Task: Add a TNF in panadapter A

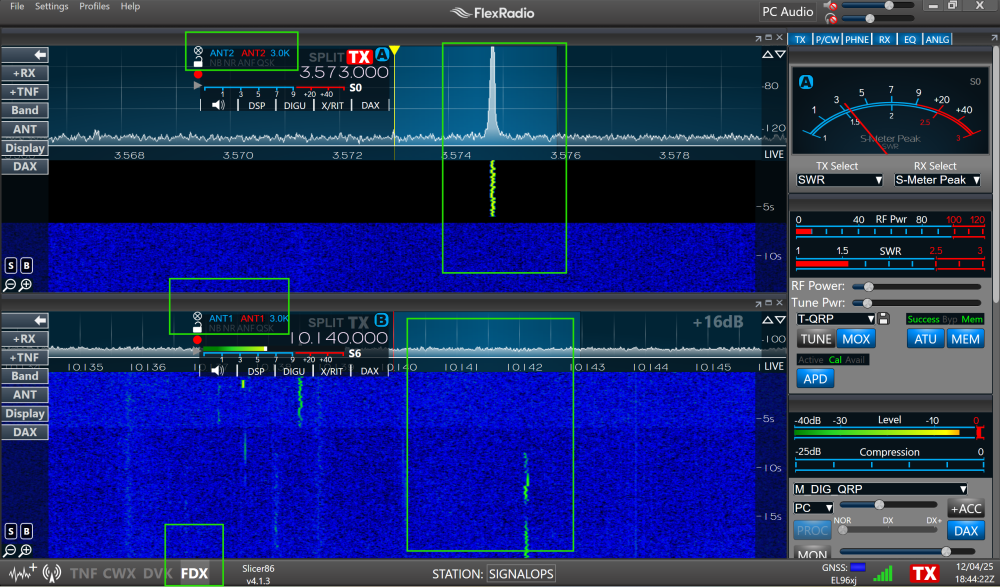Action: tap(25, 92)
